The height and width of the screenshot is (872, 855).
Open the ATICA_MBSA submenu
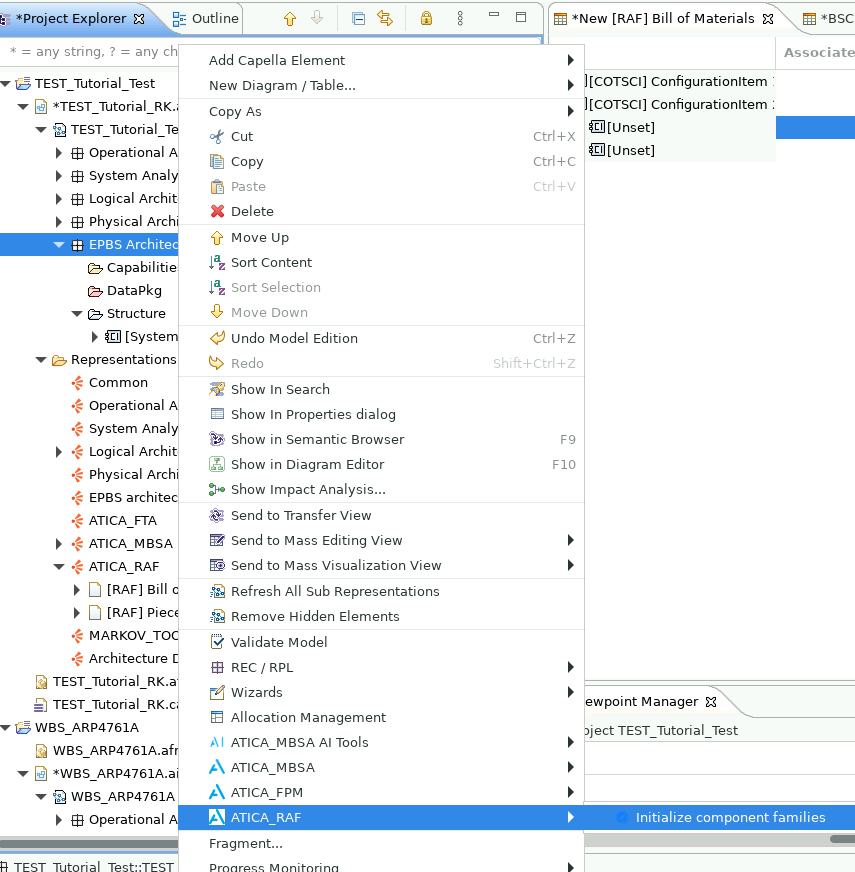(x=382, y=767)
